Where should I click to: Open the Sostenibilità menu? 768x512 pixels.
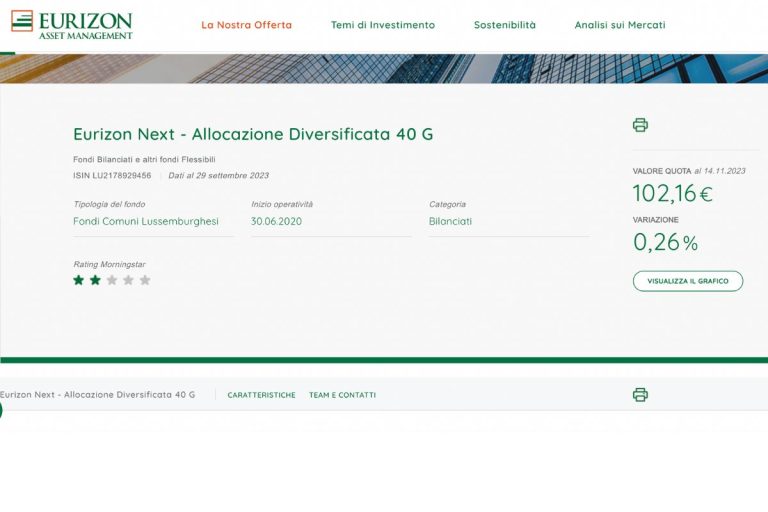504,25
